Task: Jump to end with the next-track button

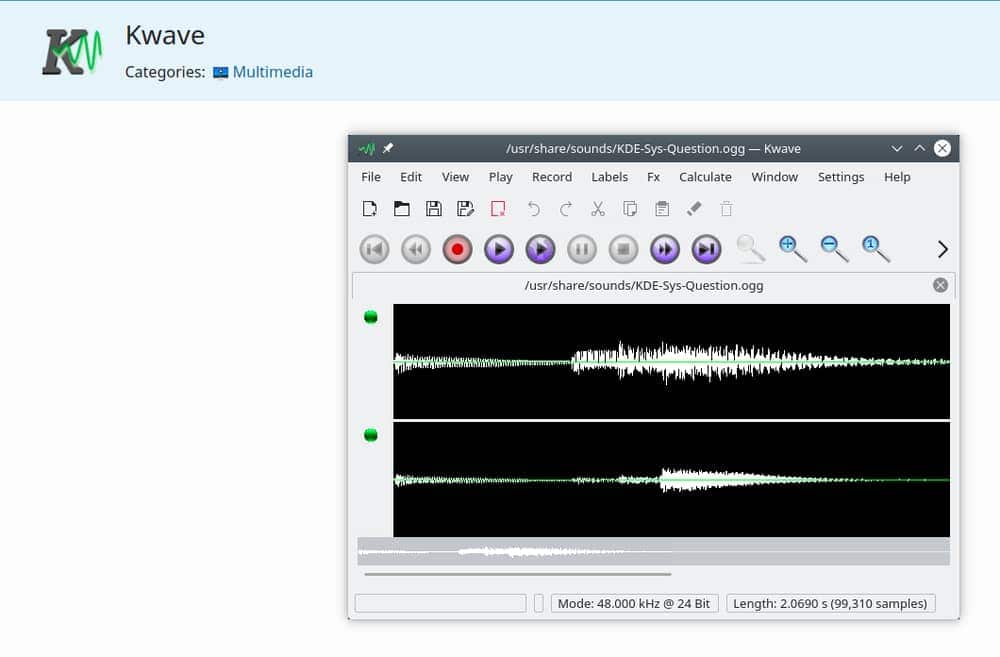Action: pos(706,249)
